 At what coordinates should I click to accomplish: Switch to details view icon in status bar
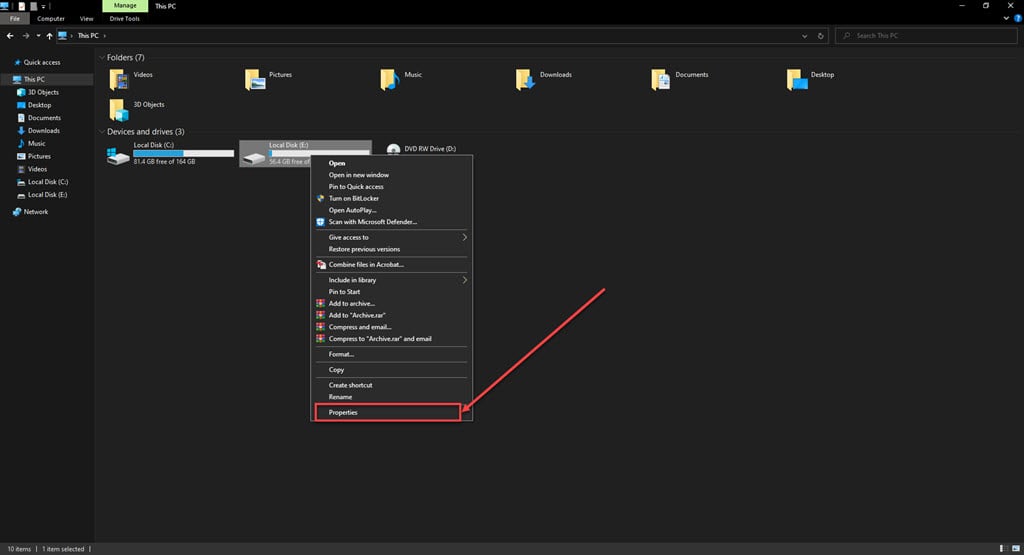[x=1002, y=548]
